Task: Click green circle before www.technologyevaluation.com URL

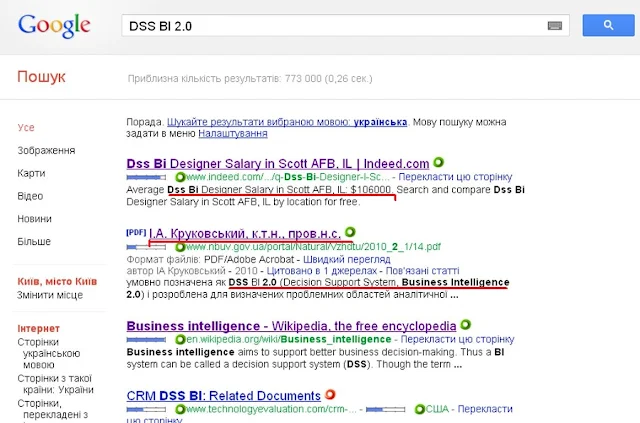Action: [180, 409]
